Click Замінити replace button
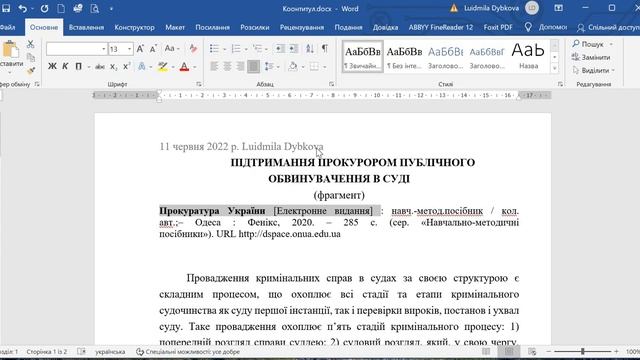The width and height of the screenshot is (640, 360). coord(591,57)
